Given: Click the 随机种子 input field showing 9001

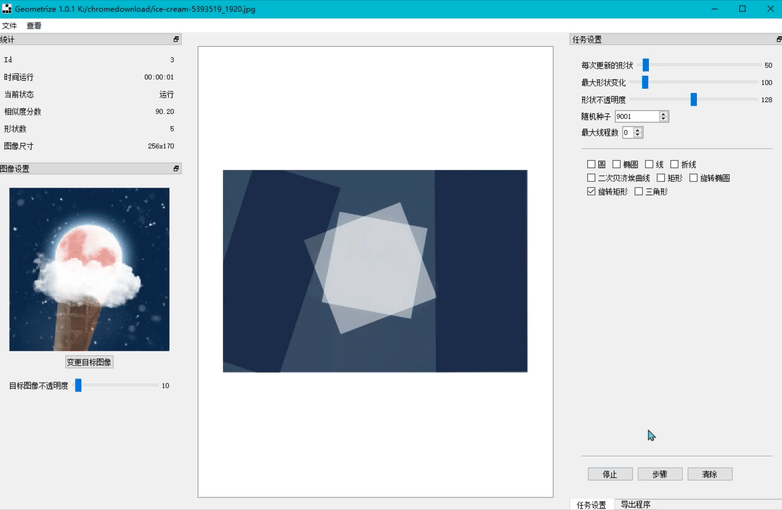Looking at the screenshot, I should (637, 116).
